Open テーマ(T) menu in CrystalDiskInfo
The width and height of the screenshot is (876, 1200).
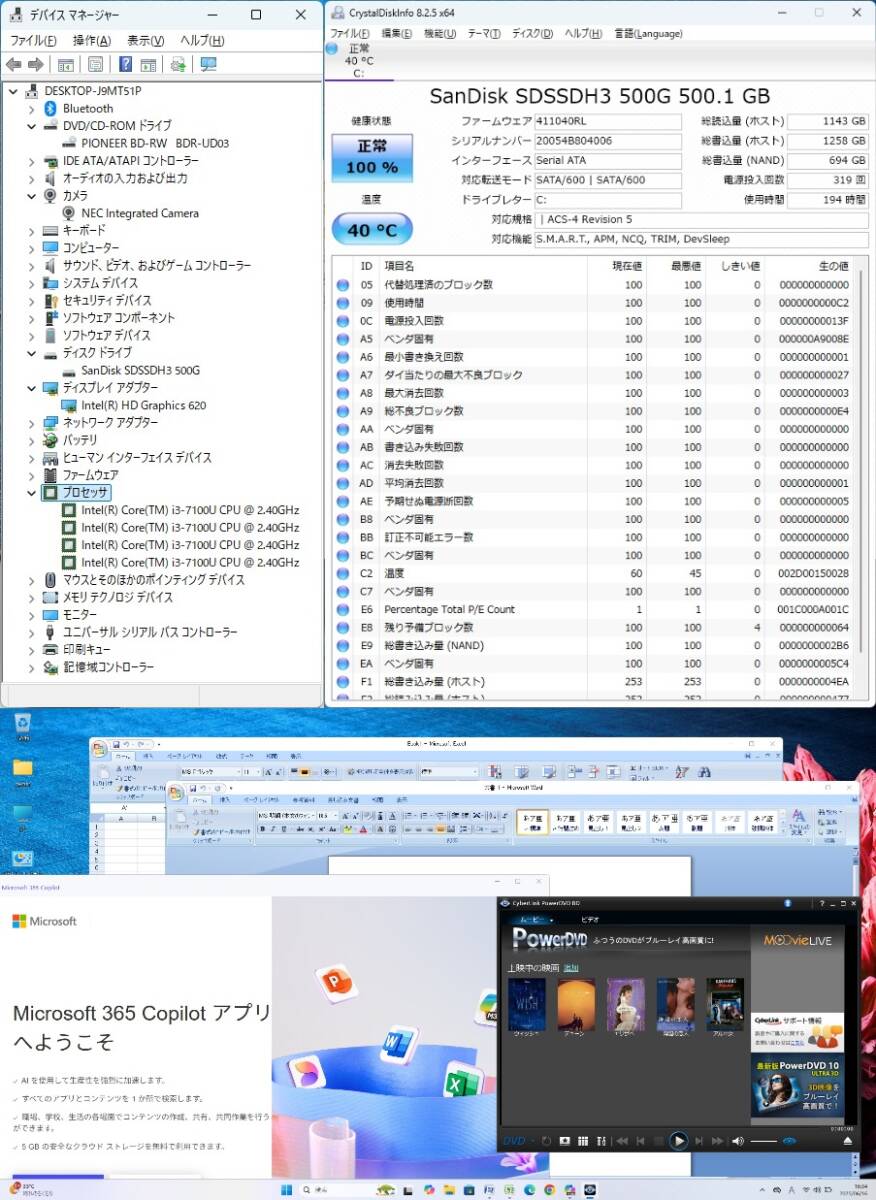pyautogui.click(x=483, y=33)
